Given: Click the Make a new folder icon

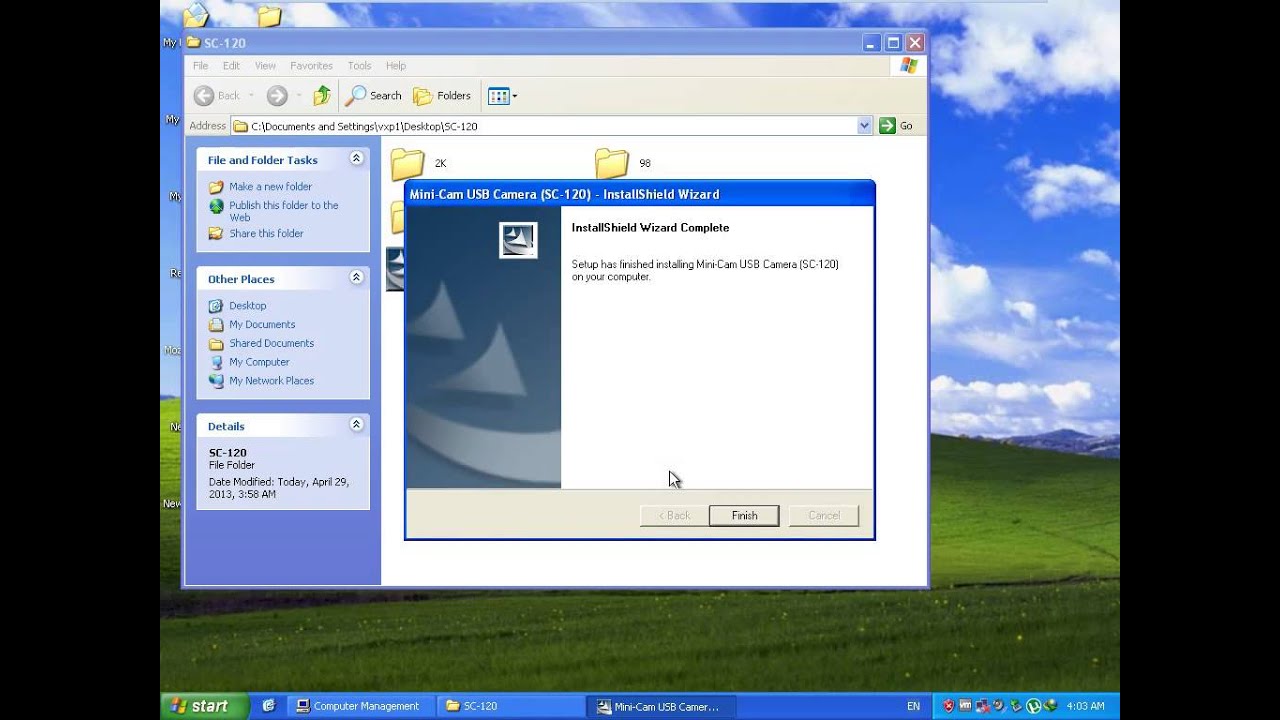Looking at the screenshot, I should click(x=216, y=187).
